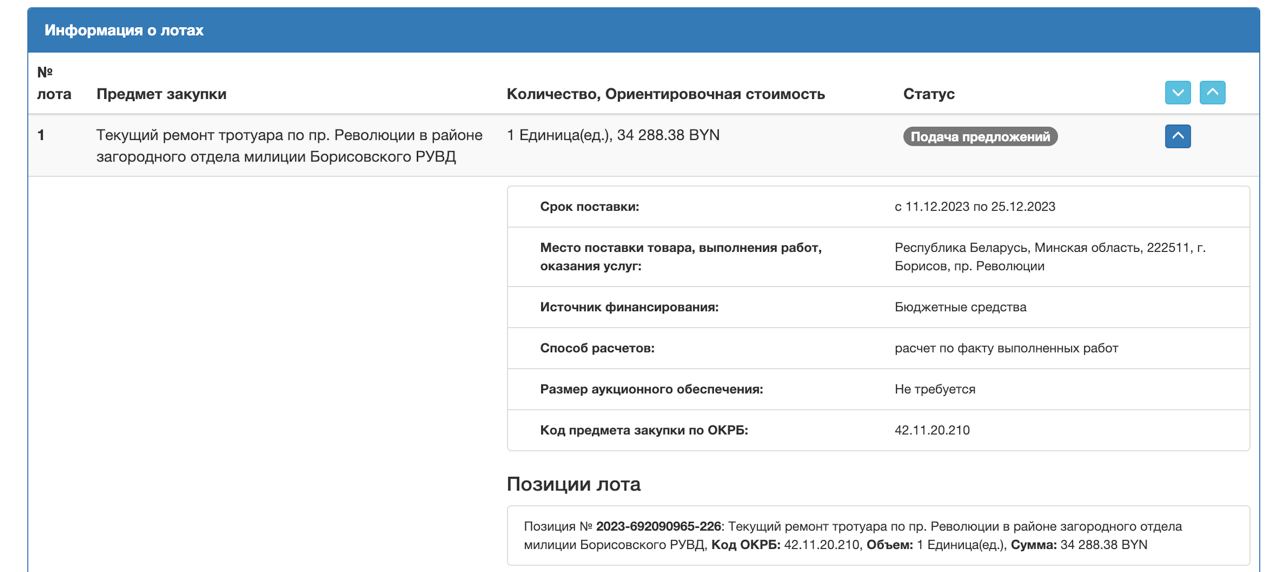Expand all lots with the down-chevron button
1280x572 pixels.
(x=1179, y=93)
